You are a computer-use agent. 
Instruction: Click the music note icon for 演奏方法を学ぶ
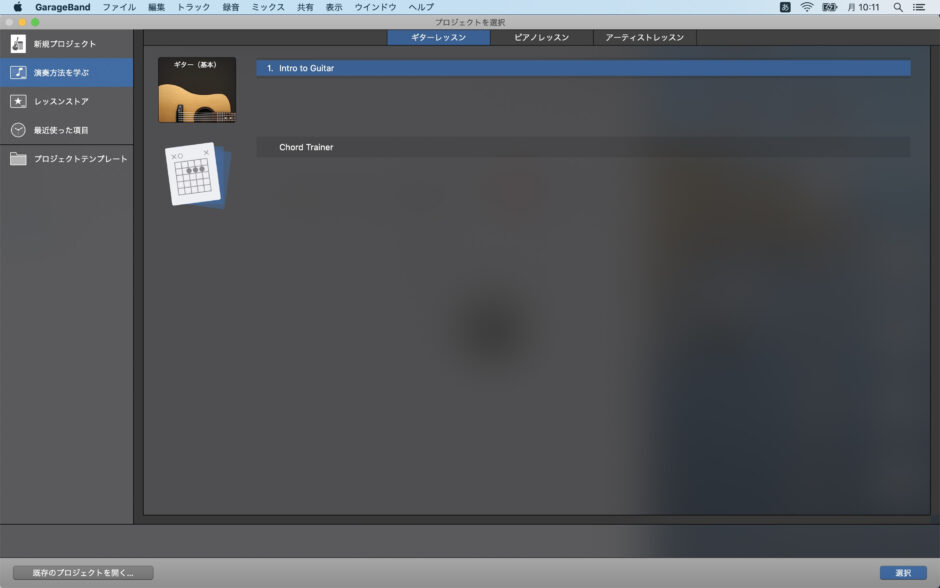point(18,73)
